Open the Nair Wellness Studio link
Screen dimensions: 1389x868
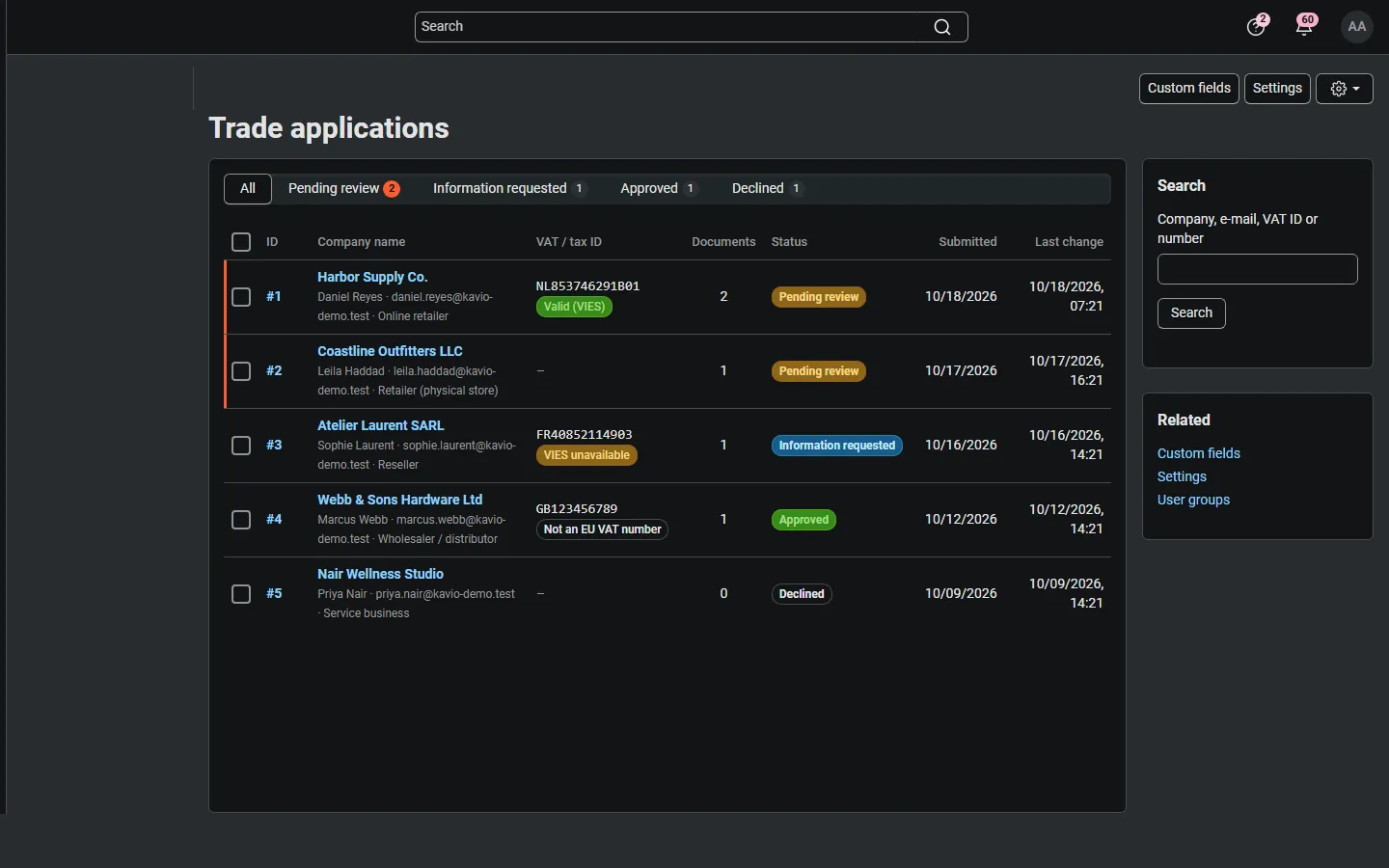[380, 574]
